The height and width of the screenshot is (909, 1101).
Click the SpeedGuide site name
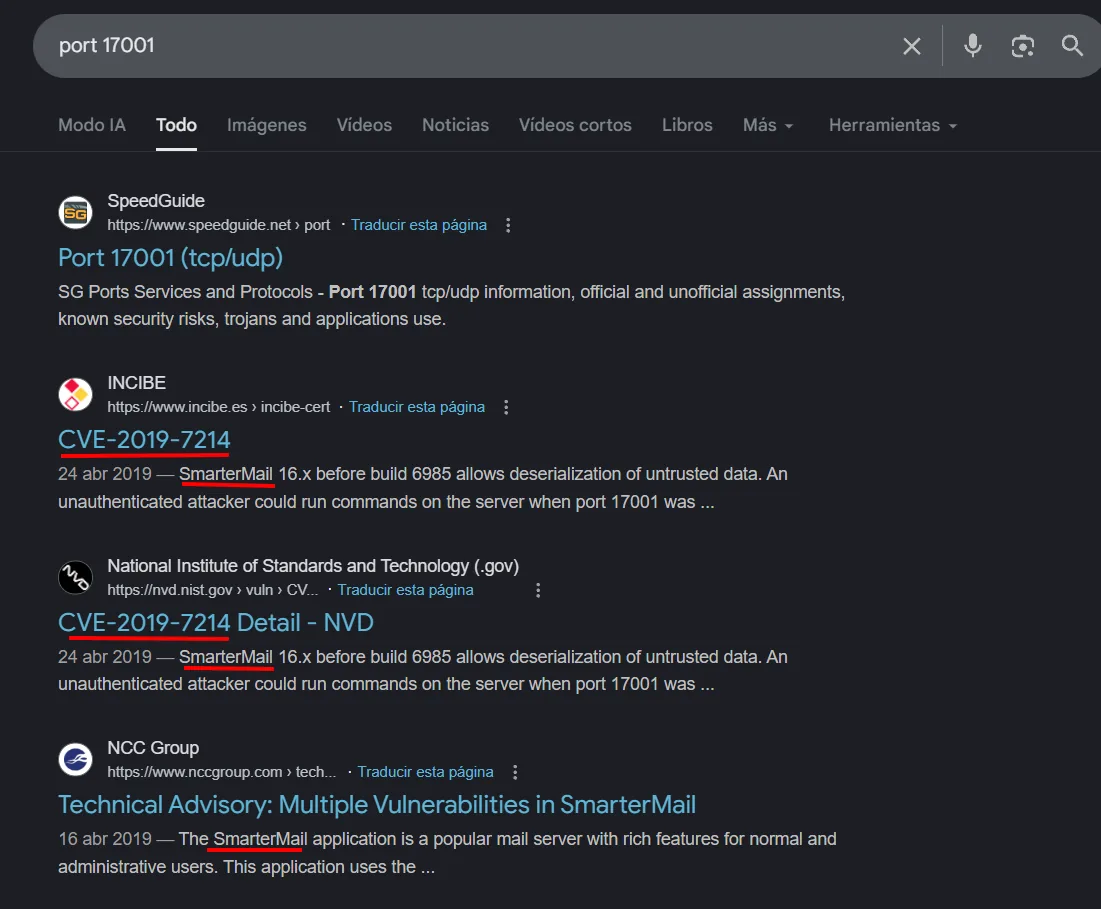coord(156,201)
